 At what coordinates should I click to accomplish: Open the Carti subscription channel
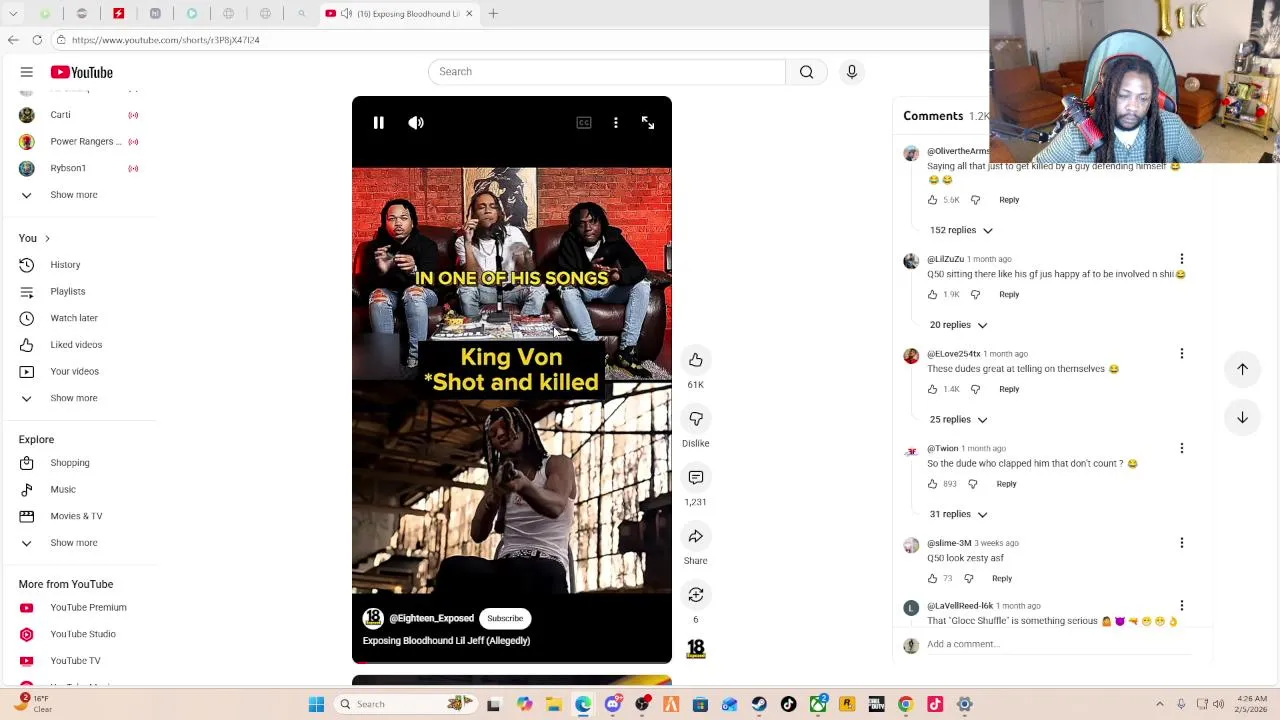pyautogui.click(x=60, y=115)
